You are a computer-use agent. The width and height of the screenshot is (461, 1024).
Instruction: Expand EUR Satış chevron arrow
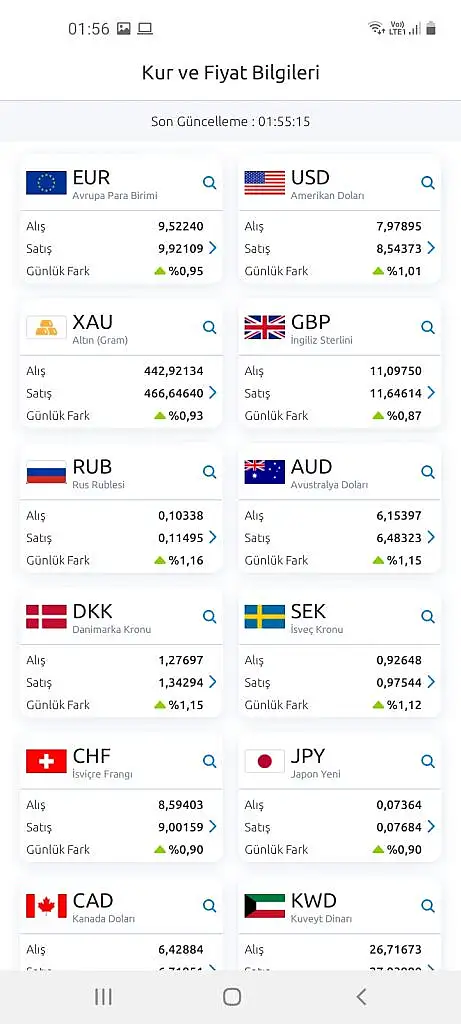pos(212,248)
